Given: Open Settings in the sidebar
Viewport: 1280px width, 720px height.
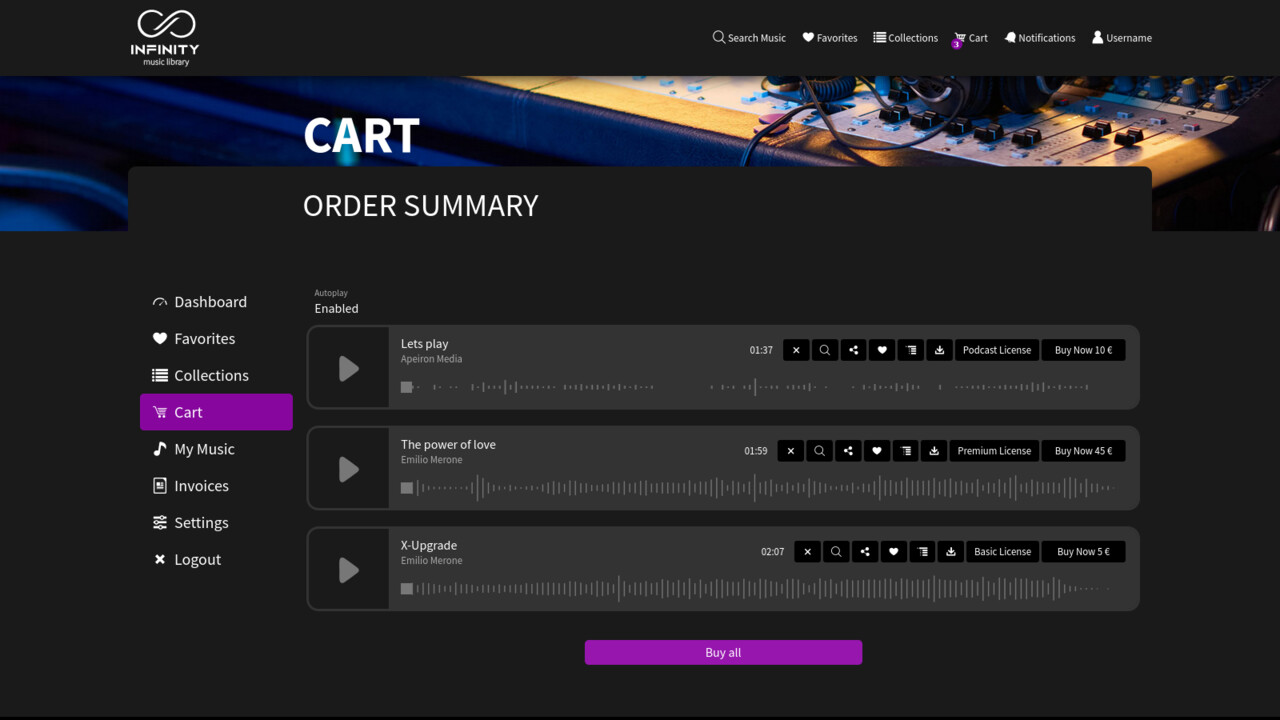Looking at the screenshot, I should 216,523.
